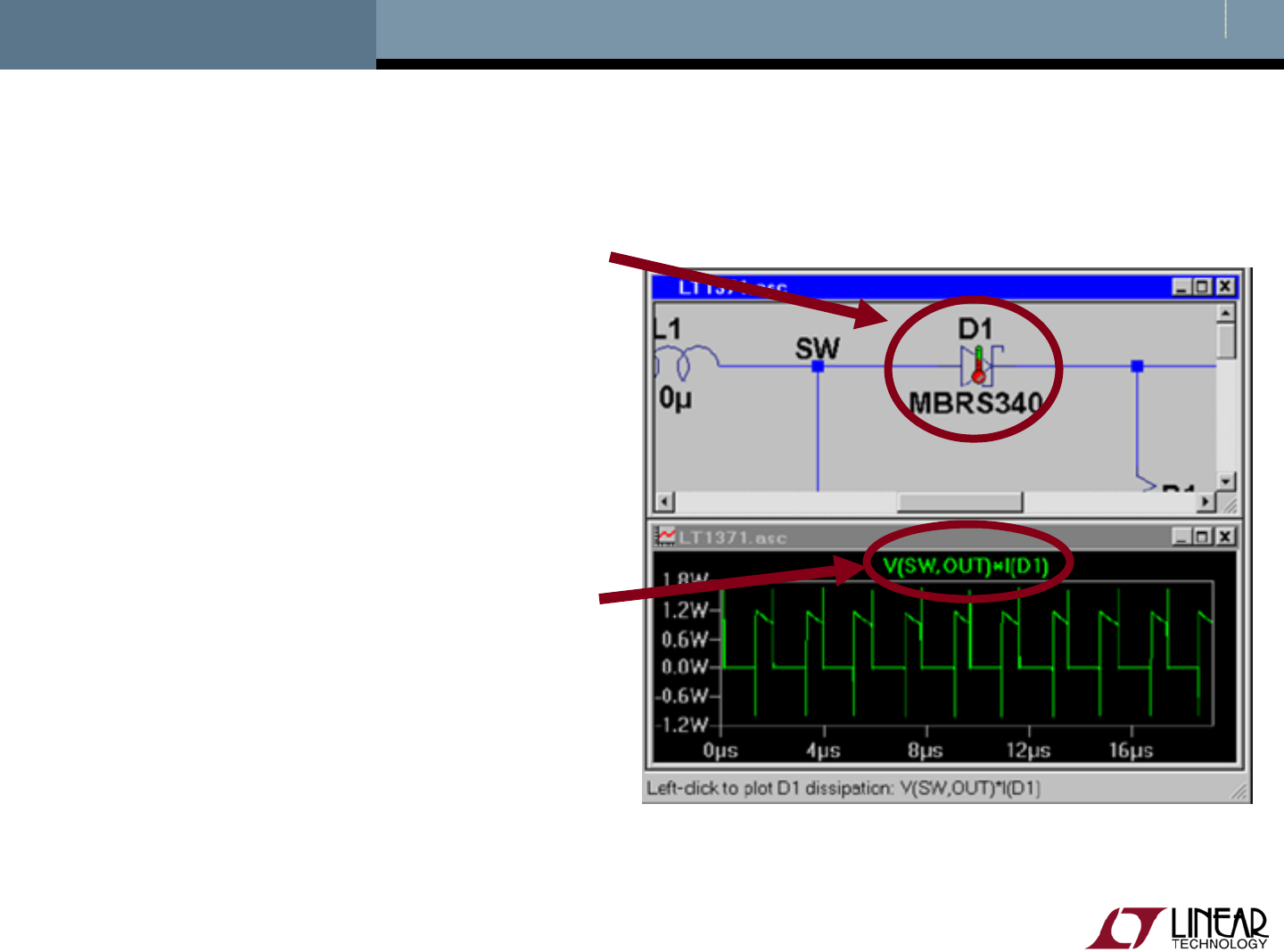Click schematic vertical scrollbar thumb
The image size is (1284, 952).
(x=1226, y=341)
